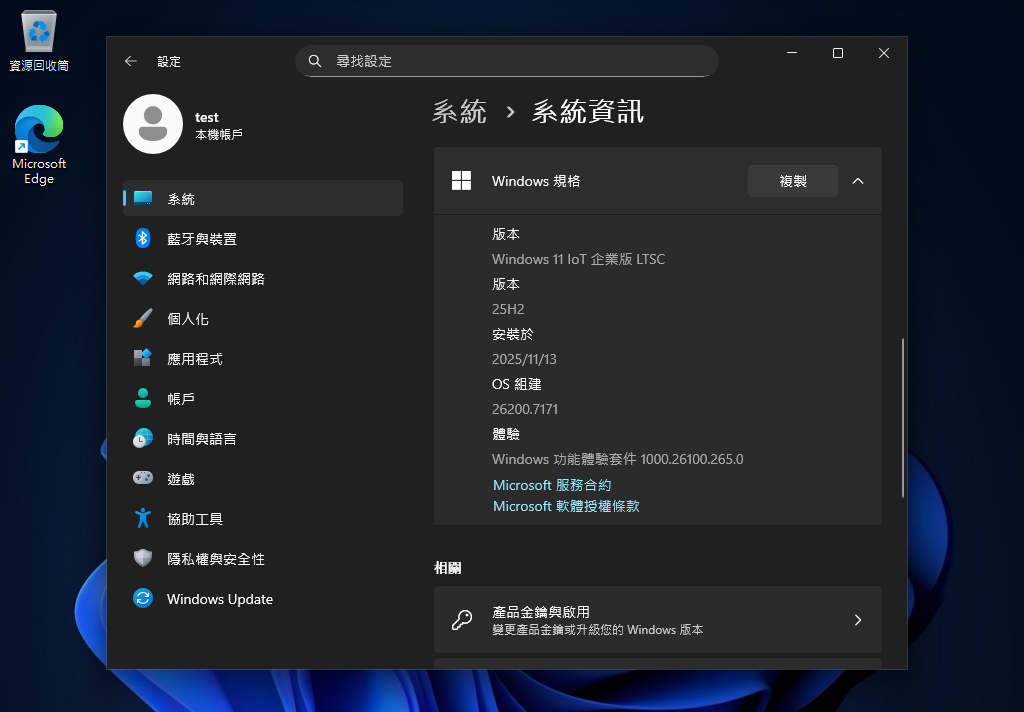This screenshot has width=1024, height=712.
Task: Select 帳戶 person icon in sidebar
Action: pos(143,398)
